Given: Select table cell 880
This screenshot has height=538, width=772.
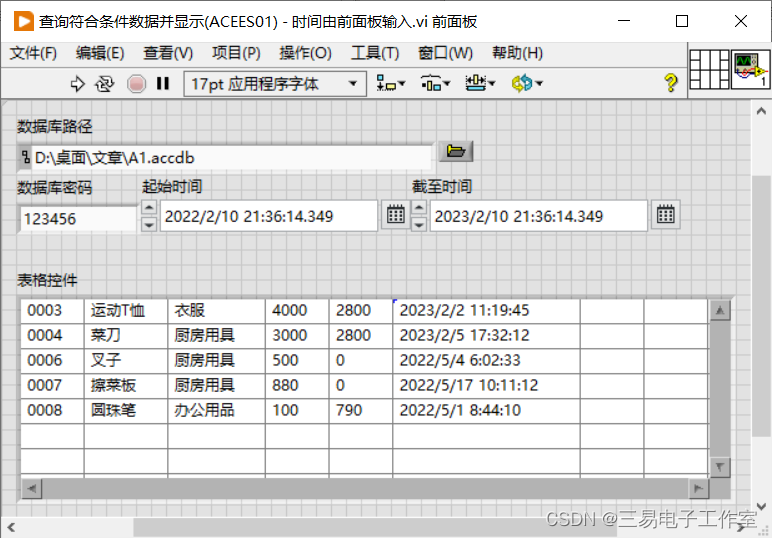Looking at the screenshot, I should point(297,385).
